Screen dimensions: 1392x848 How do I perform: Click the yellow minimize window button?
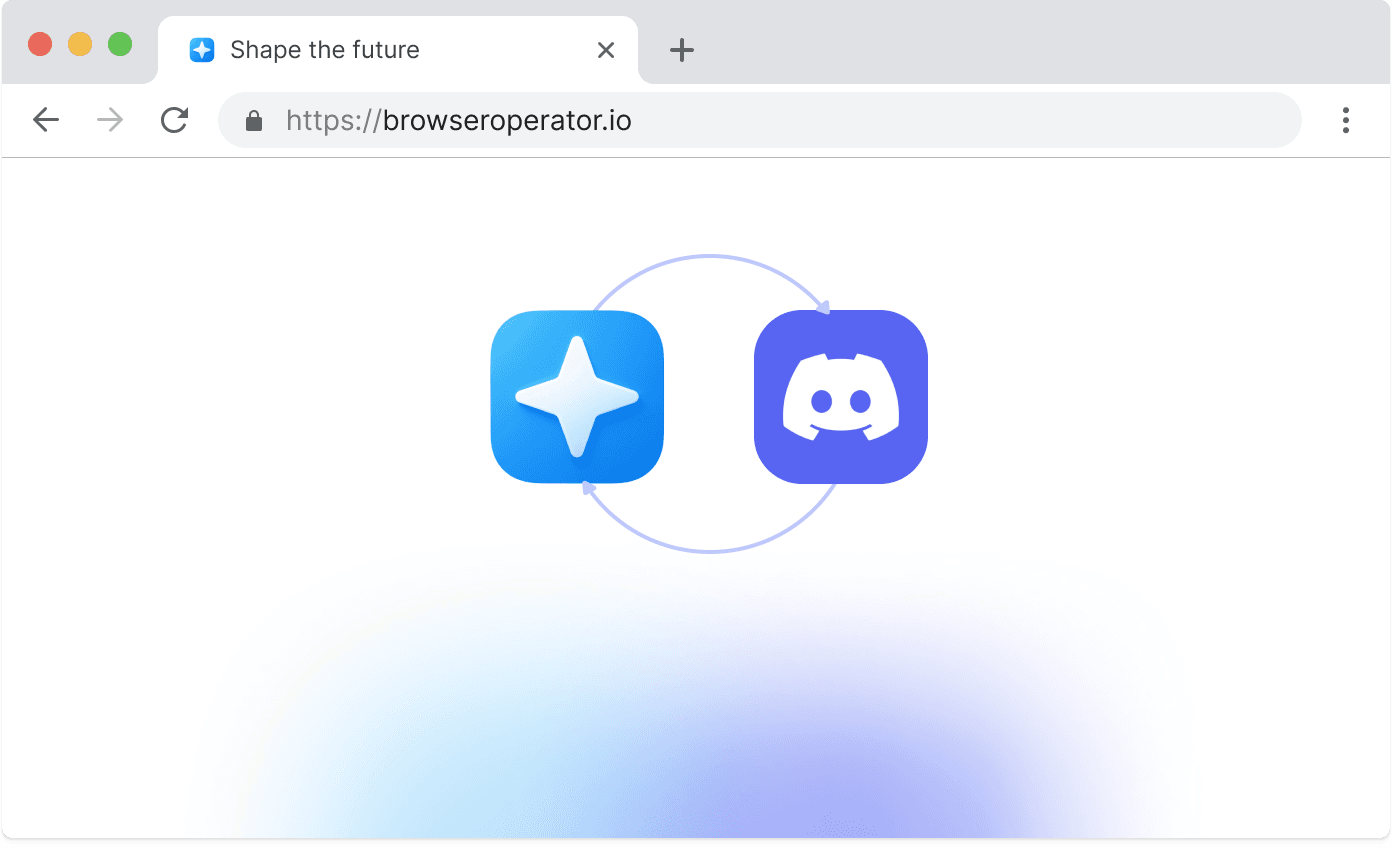pos(80,45)
